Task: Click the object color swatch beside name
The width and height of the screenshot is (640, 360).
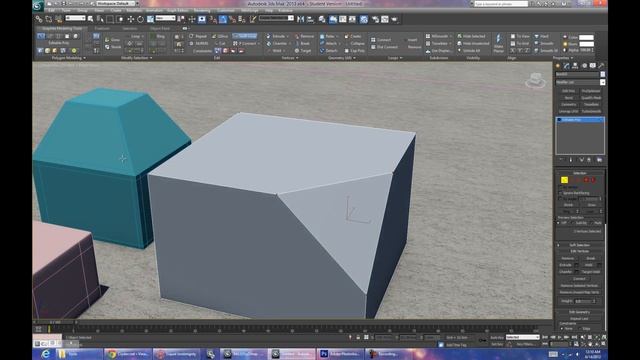Action: [602, 74]
